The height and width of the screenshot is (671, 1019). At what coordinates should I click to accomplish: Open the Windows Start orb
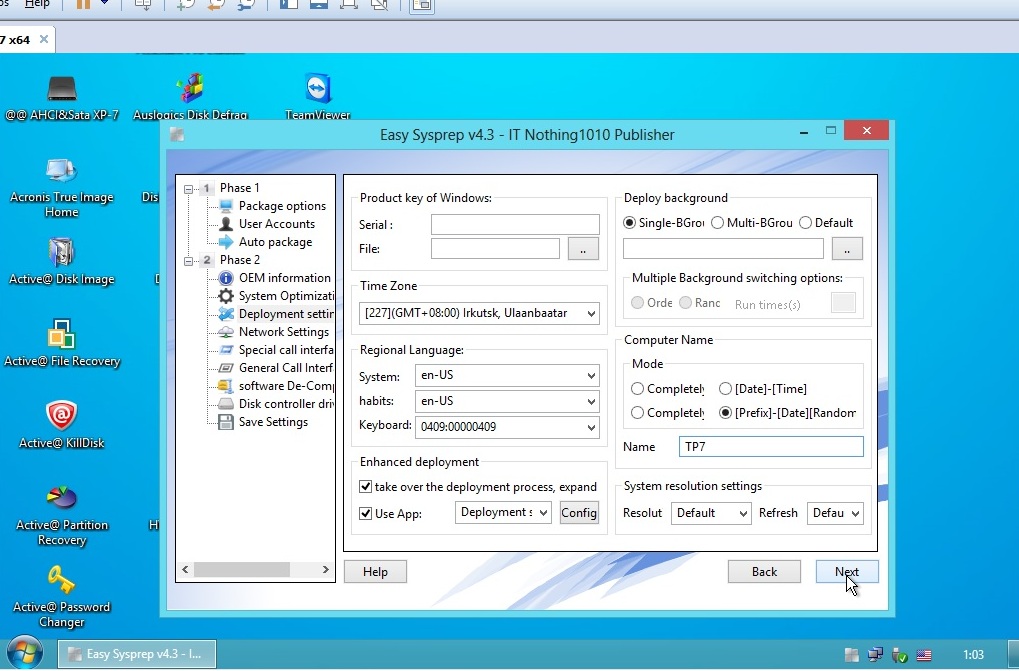tap(25, 653)
